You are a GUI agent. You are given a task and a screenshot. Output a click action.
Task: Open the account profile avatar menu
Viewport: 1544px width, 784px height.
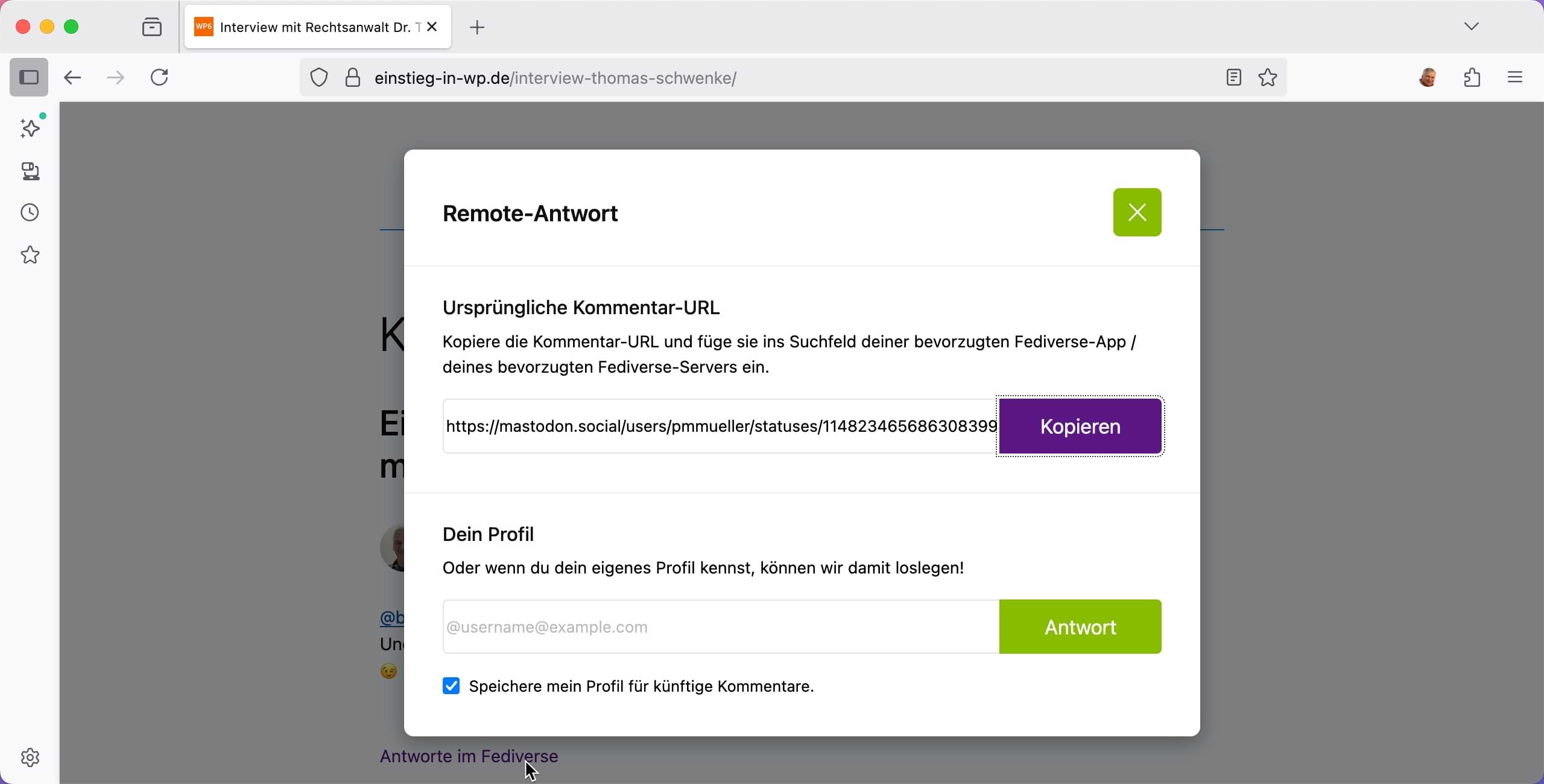coord(1428,78)
